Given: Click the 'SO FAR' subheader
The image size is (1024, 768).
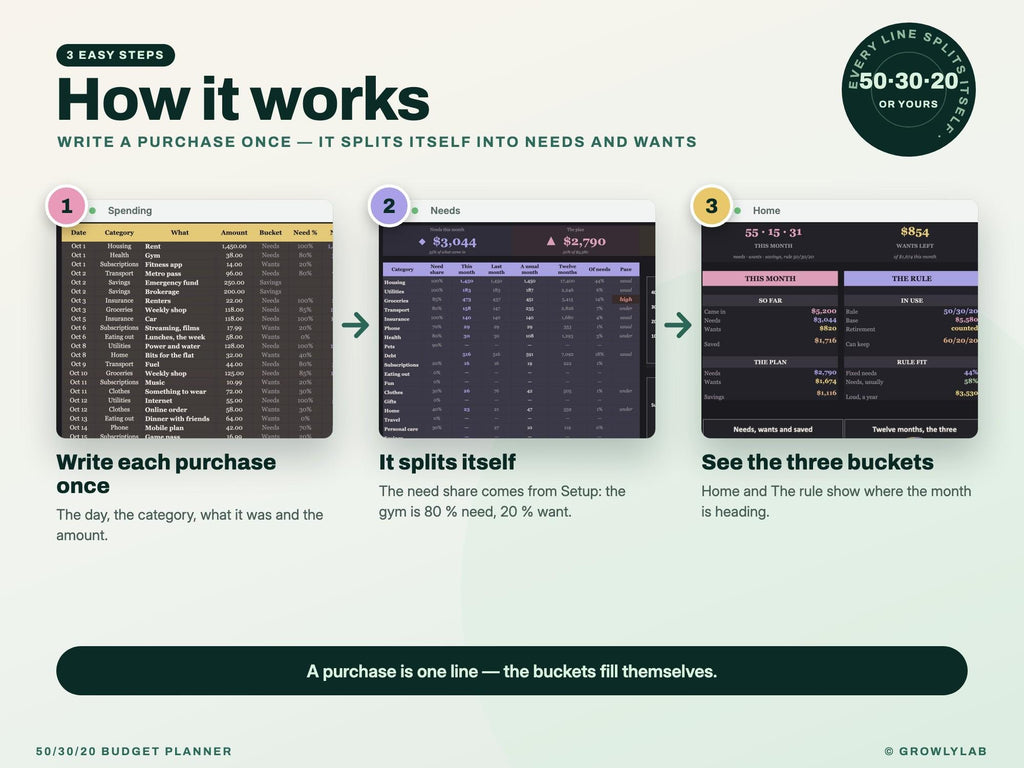Looking at the screenshot, I should coord(770,300).
